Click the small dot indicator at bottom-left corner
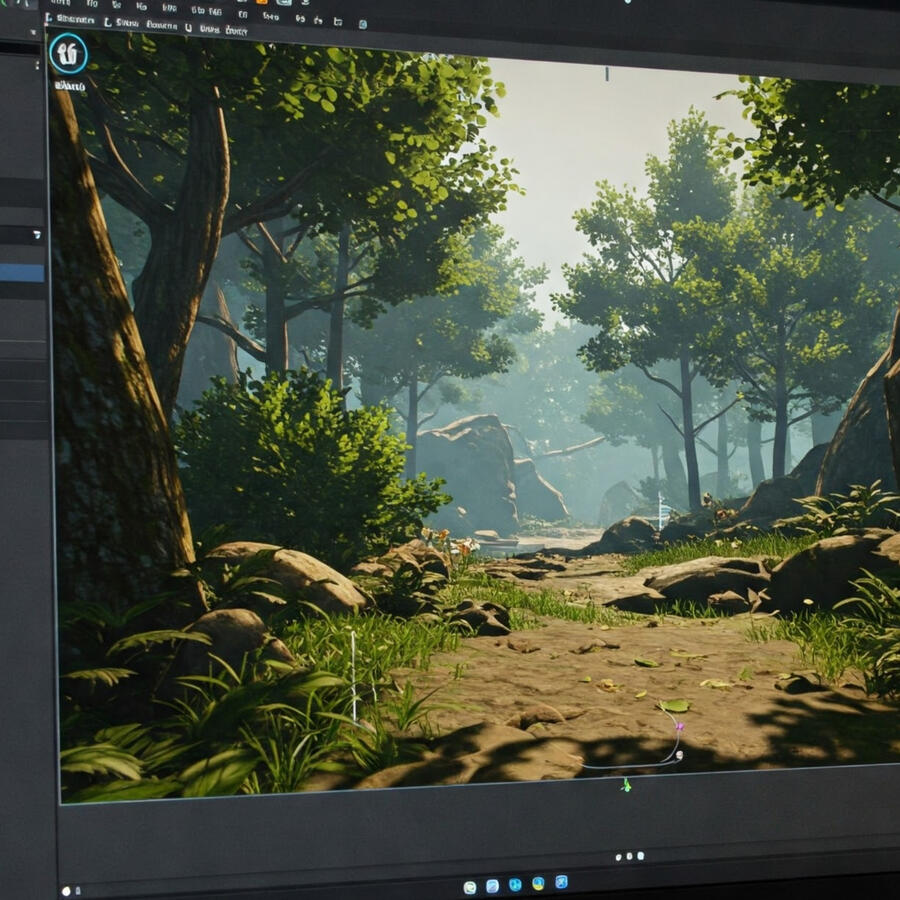Viewport: 900px width, 900px height. (x=66, y=890)
